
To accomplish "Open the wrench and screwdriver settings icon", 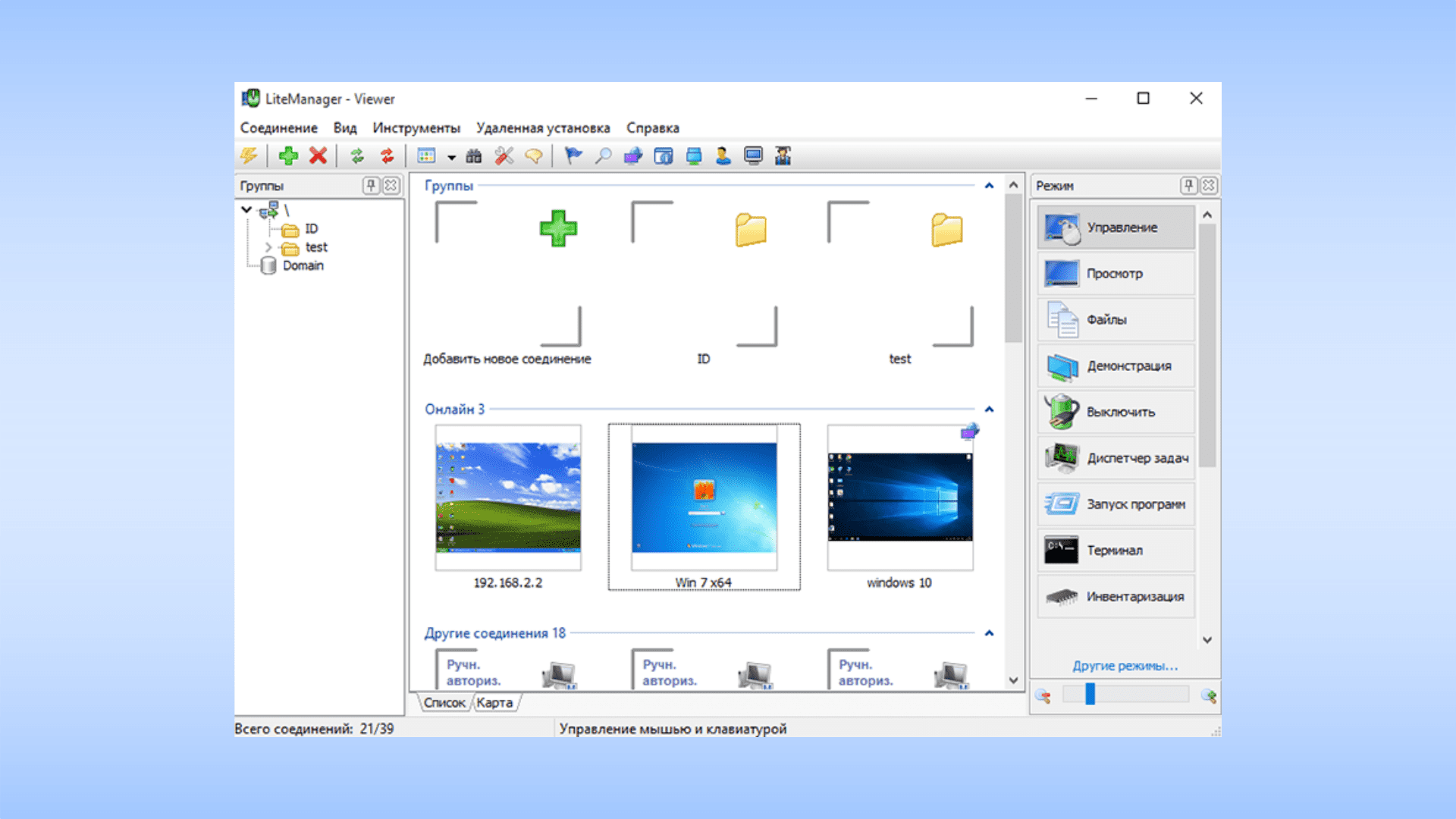I will (x=504, y=156).
